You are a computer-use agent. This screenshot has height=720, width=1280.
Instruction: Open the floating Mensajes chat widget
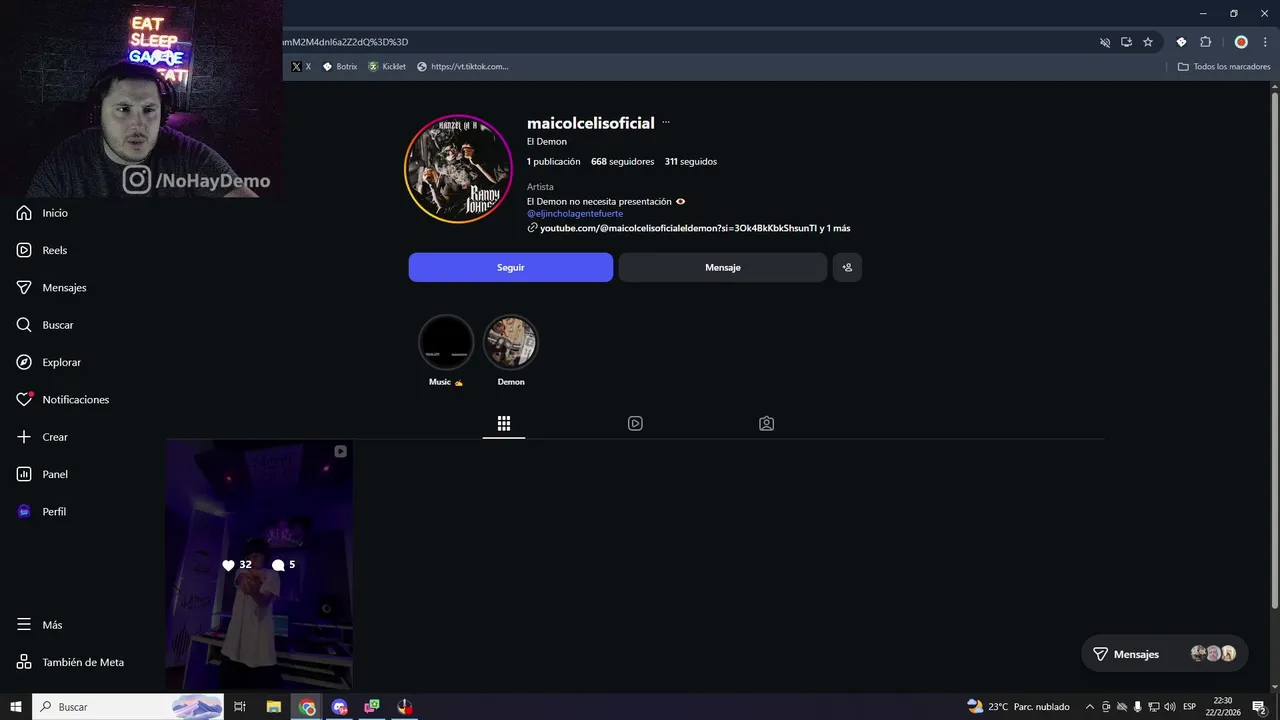pyautogui.click(x=1165, y=654)
